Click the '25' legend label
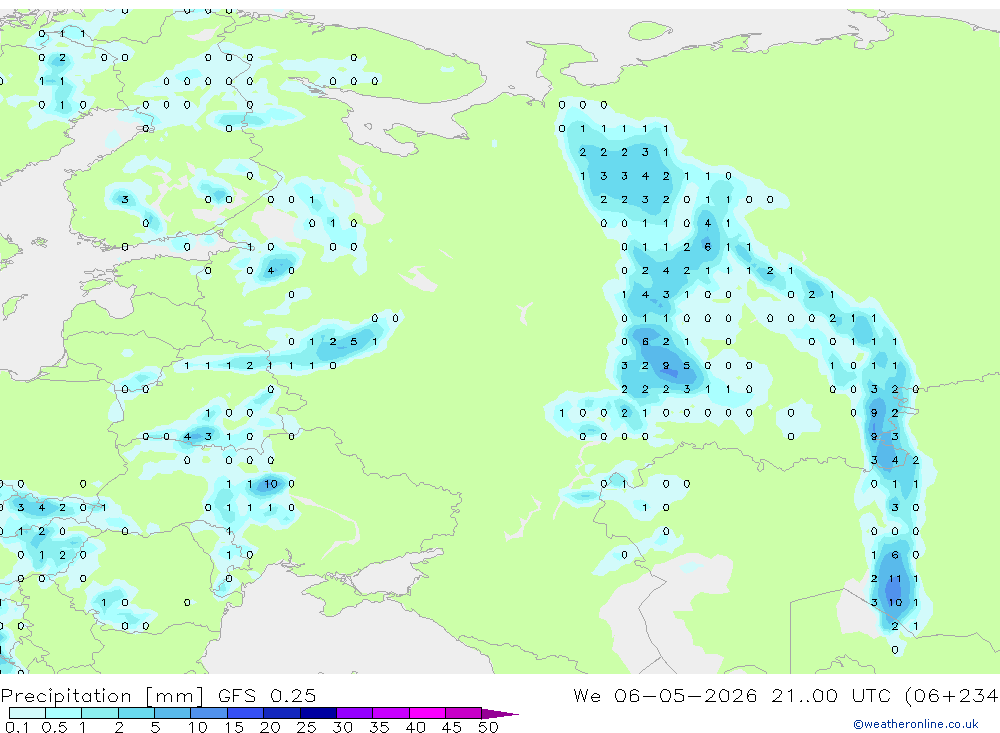Screen dimensions: 1000x733 point(306,727)
